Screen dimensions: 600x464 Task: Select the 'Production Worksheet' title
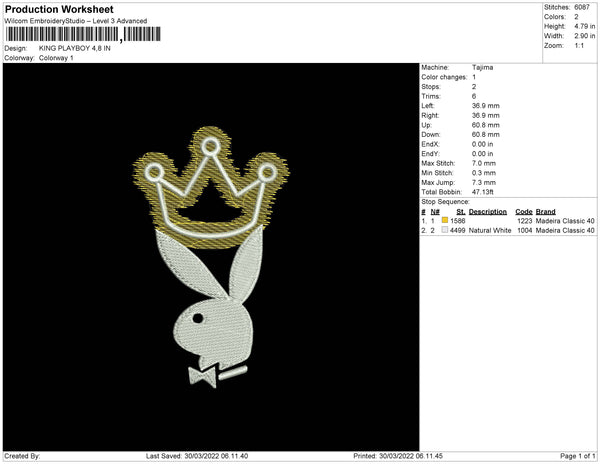(59, 10)
